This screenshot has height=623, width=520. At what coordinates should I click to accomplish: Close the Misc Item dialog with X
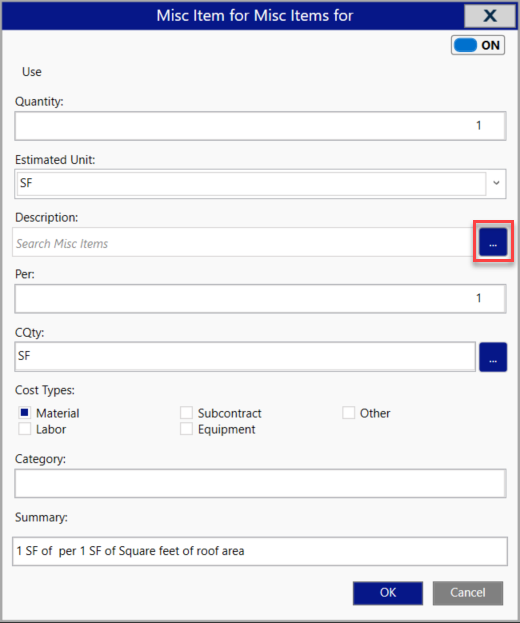pyautogui.click(x=490, y=16)
